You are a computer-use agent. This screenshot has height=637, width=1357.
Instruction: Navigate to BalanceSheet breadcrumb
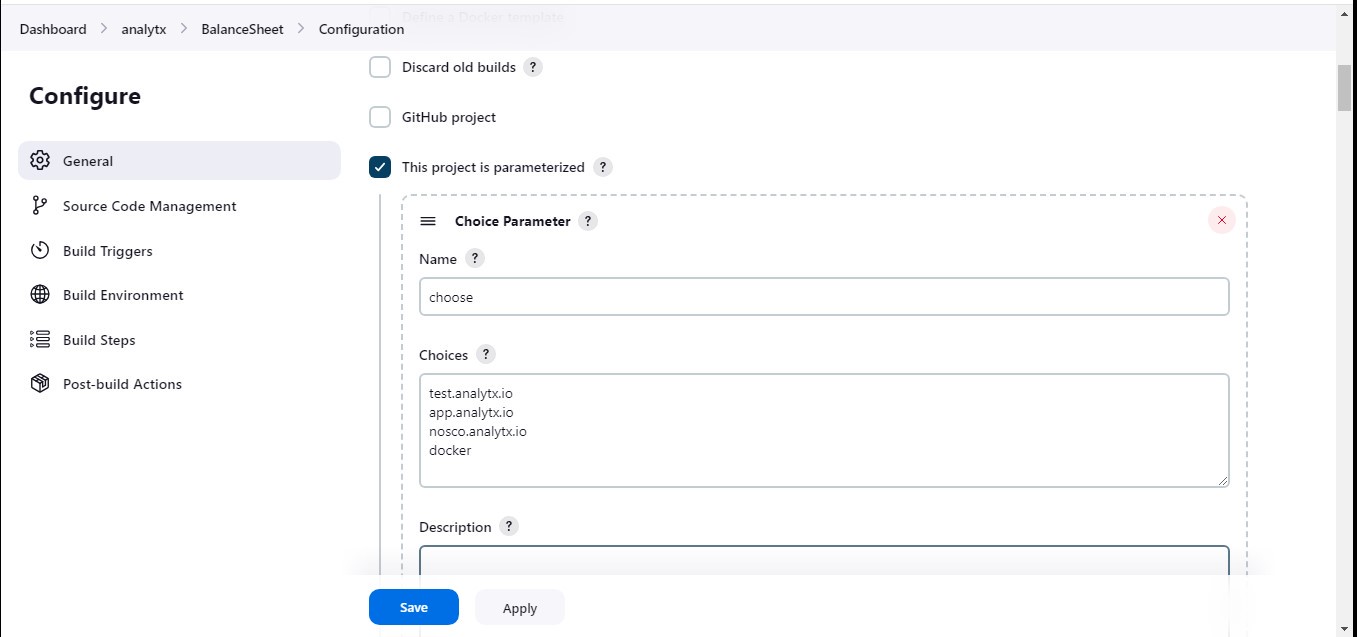242,29
